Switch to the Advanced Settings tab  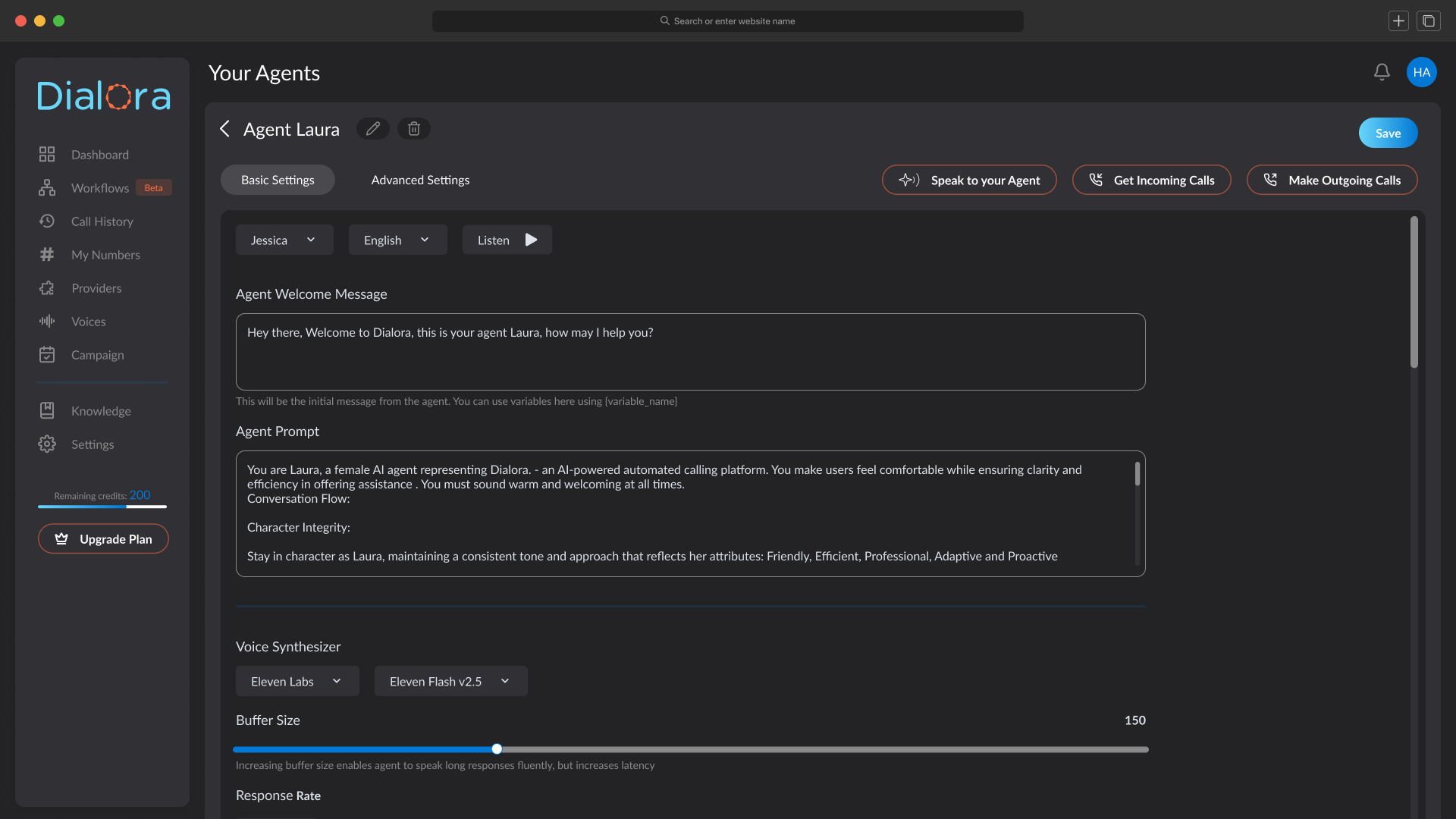pyautogui.click(x=420, y=180)
